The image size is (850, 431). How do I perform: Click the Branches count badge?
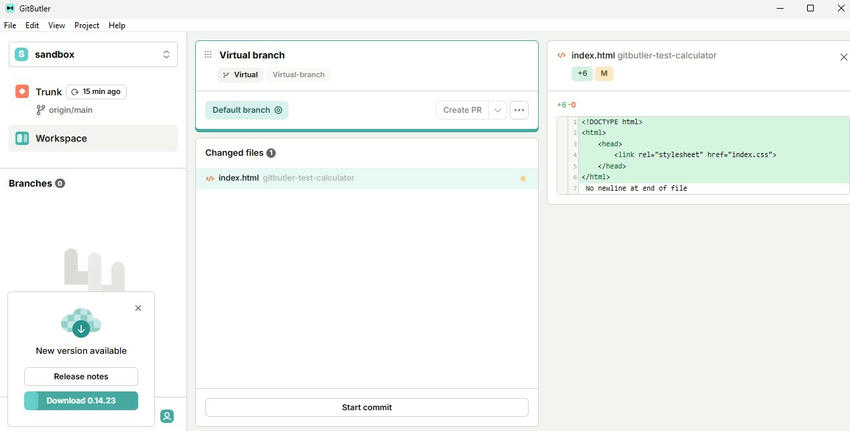click(60, 183)
